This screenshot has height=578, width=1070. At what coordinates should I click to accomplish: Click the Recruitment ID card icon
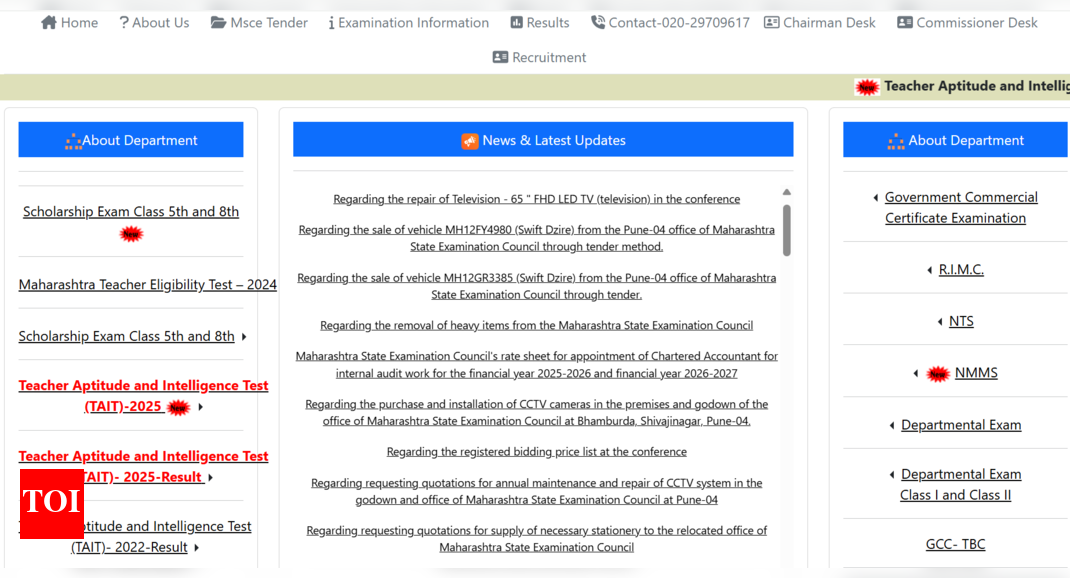coord(500,57)
